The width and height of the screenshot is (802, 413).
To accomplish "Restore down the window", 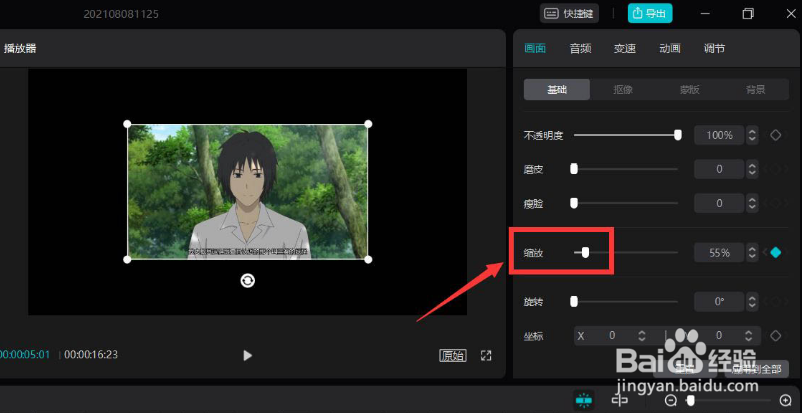I will point(748,14).
